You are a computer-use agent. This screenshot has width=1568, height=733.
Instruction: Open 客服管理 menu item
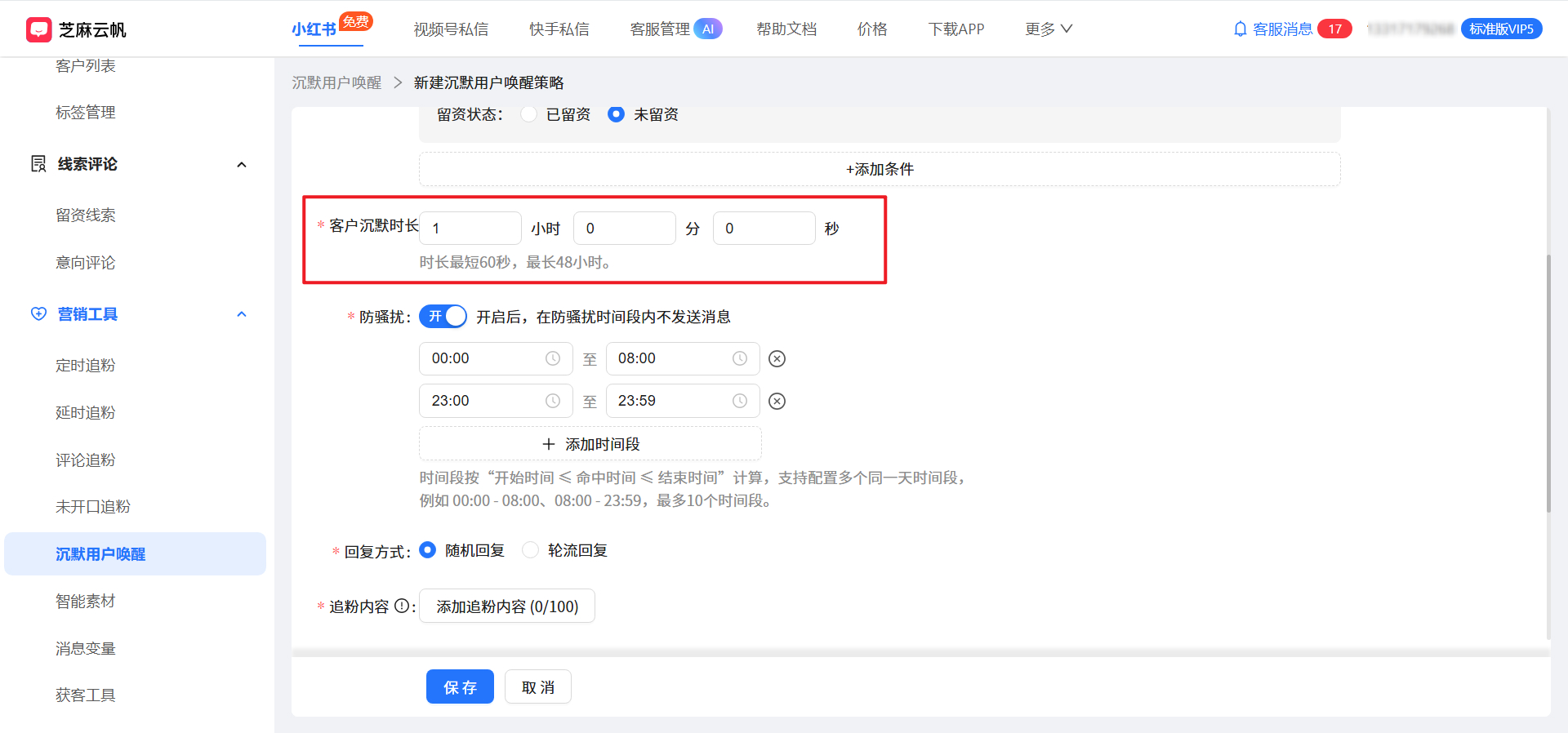[660, 29]
